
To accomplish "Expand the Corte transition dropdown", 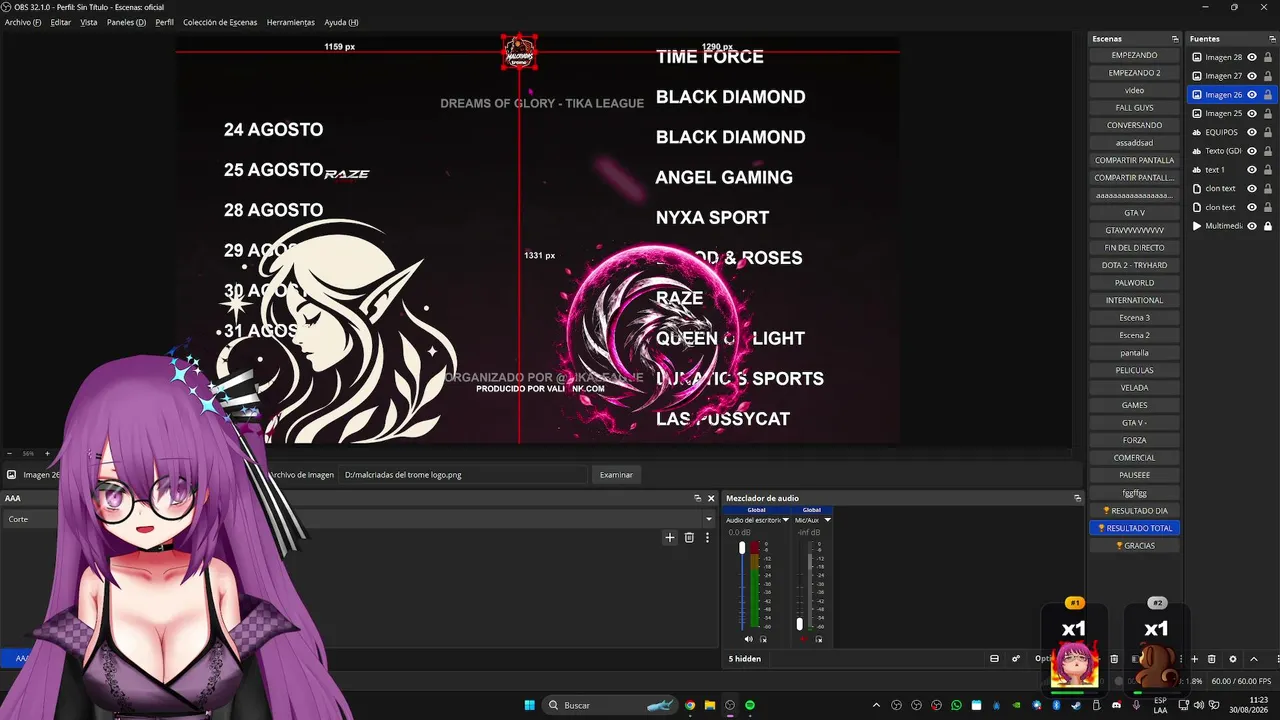I will click(x=709, y=519).
